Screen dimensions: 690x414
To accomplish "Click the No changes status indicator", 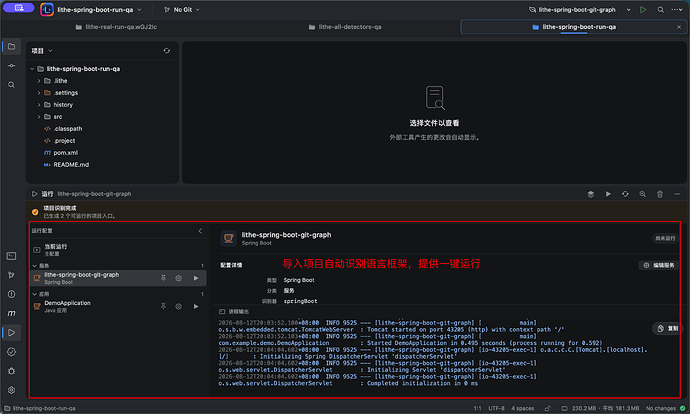I will (x=665, y=408).
